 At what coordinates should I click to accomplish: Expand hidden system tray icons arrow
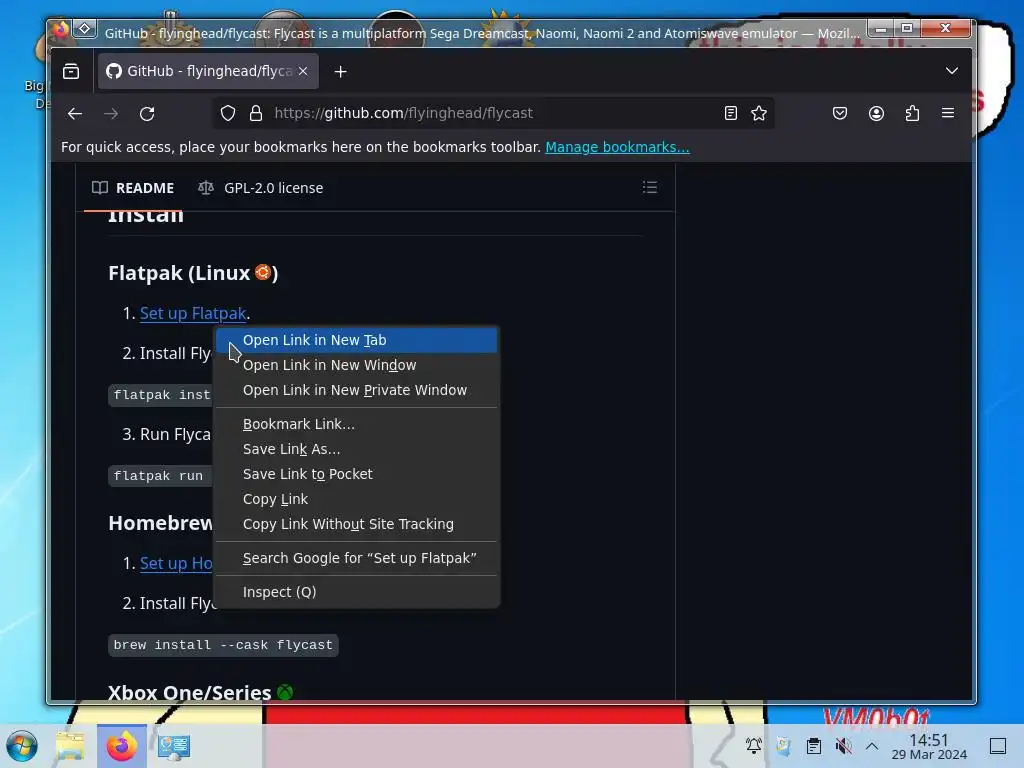[x=872, y=746]
